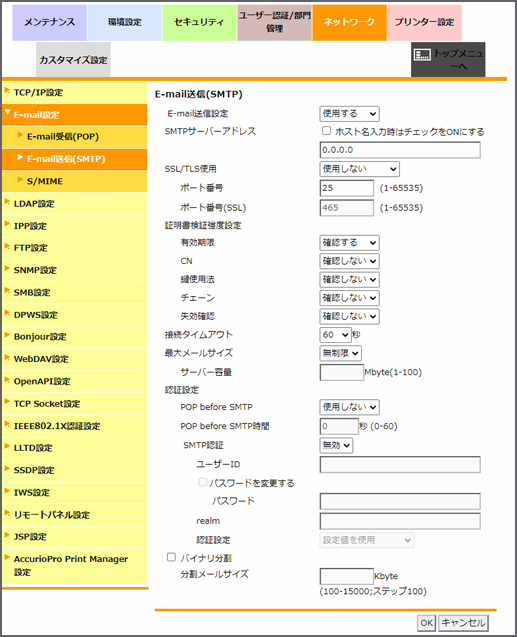
Task: Open the カスタマイズ設定 tab
Action: click(x=73, y=60)
